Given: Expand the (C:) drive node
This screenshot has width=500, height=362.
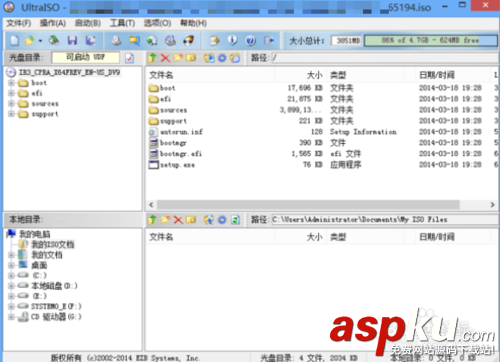Looking at the screenshot, I should (11, 276).
